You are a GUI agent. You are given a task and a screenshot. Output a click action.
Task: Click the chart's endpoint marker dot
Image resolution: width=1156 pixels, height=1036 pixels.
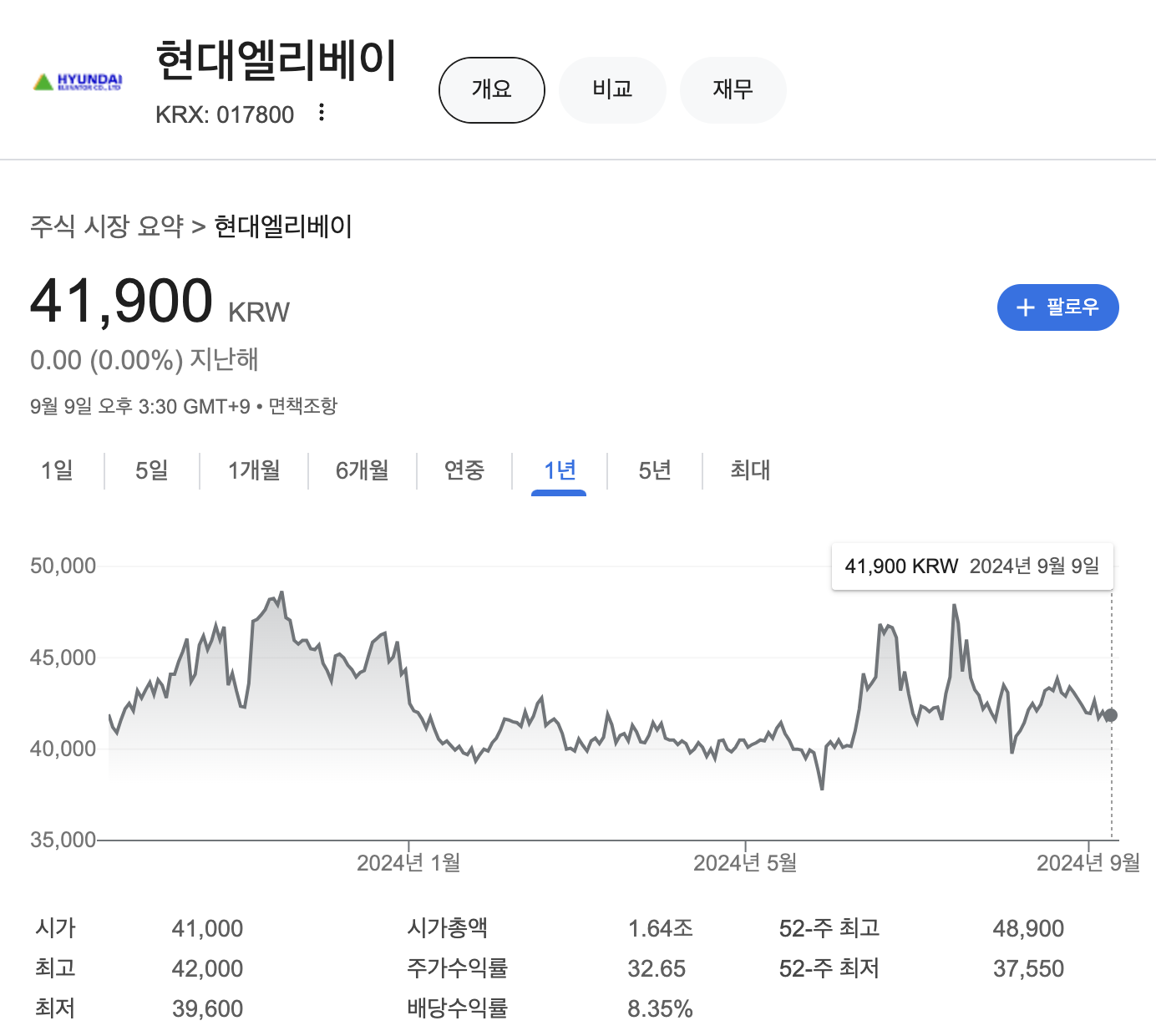[1111, 715]
